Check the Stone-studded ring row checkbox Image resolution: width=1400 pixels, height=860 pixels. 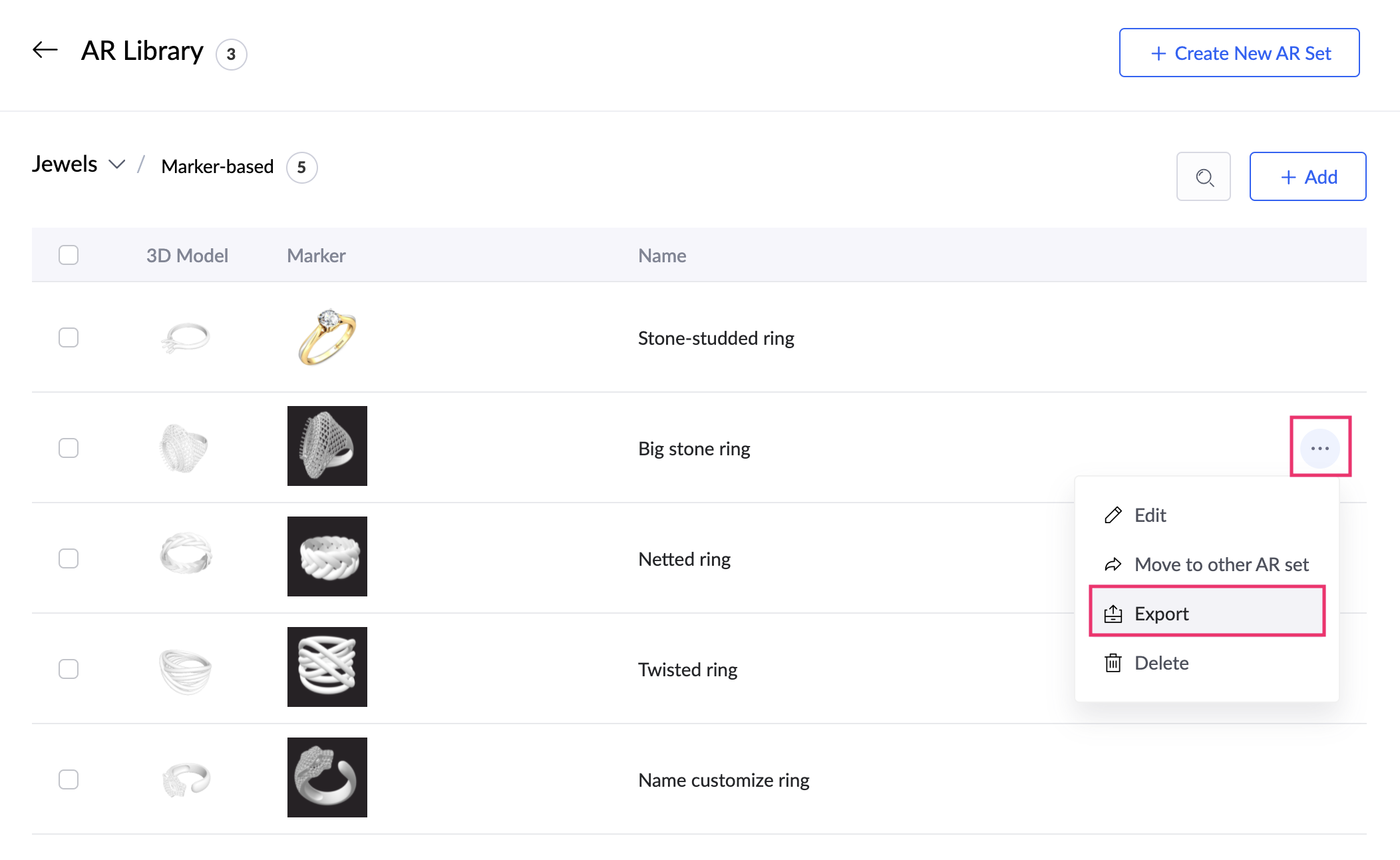pos(69,337)
